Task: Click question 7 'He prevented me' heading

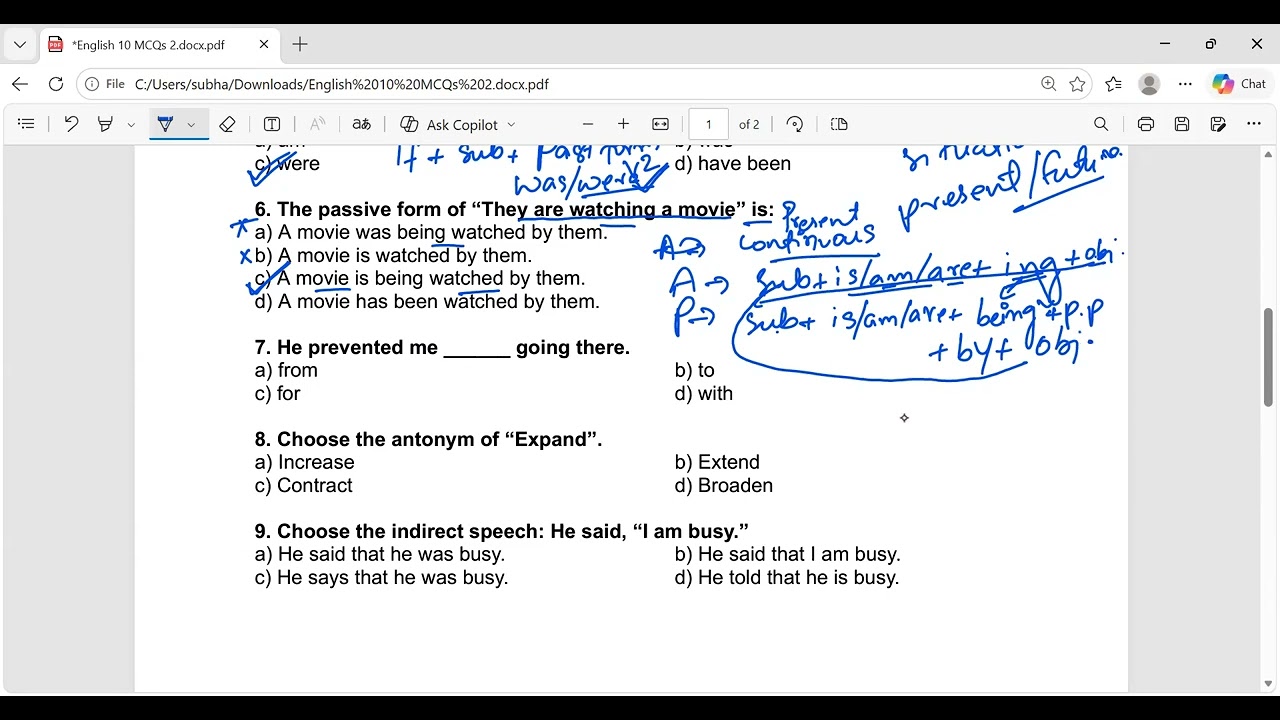Action: click(x=442, y=347)
